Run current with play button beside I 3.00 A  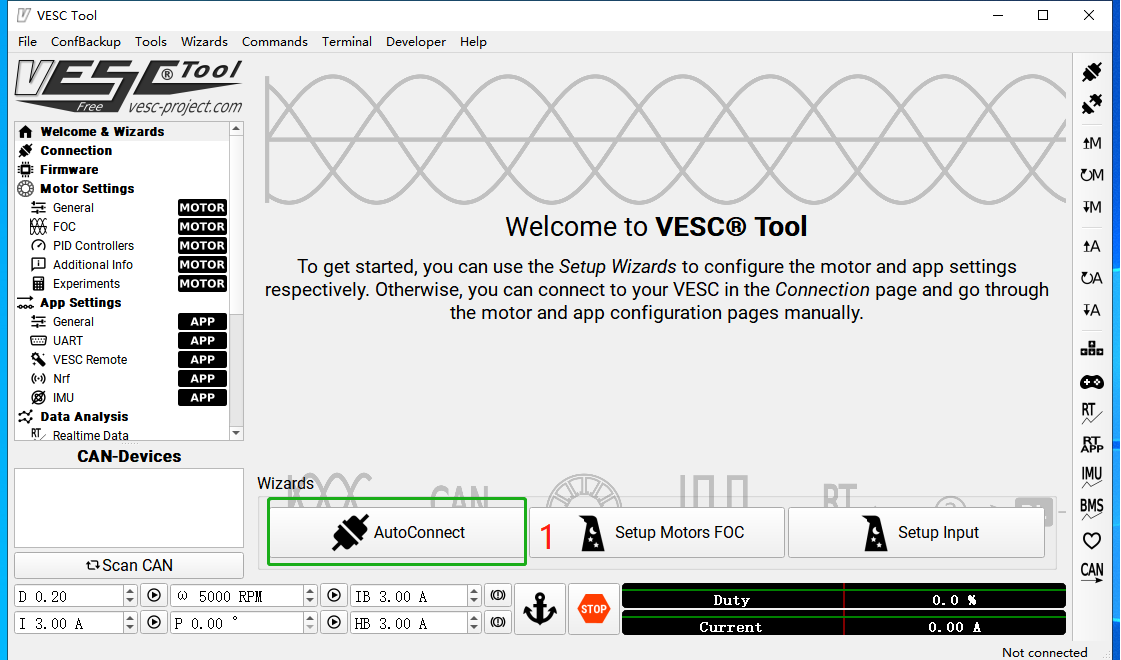pos(154,623)
